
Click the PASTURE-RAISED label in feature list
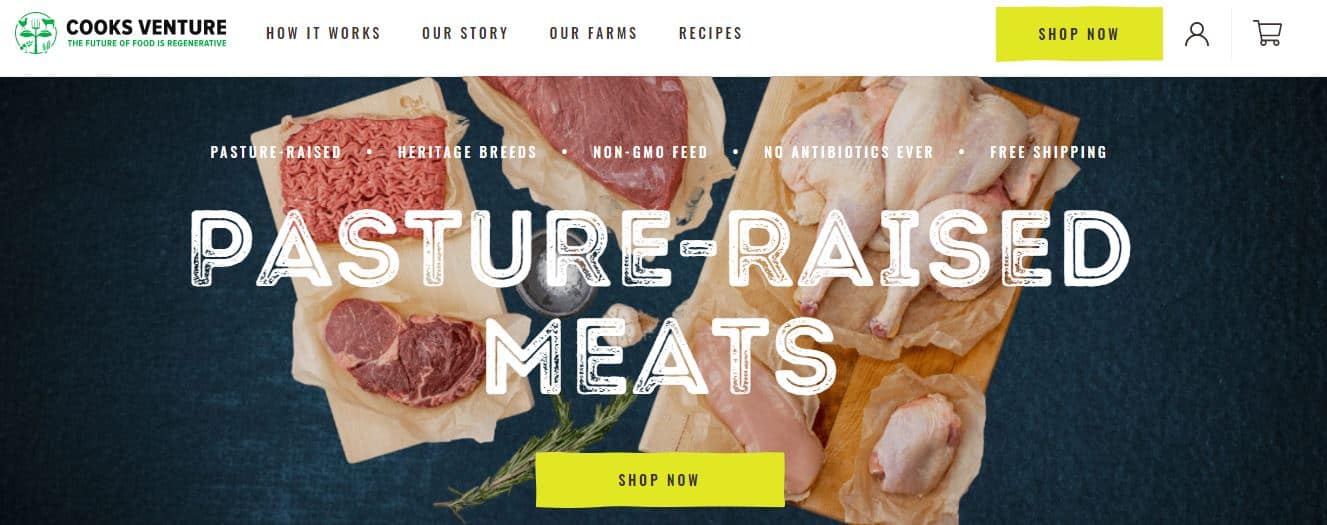click(276, 152)
